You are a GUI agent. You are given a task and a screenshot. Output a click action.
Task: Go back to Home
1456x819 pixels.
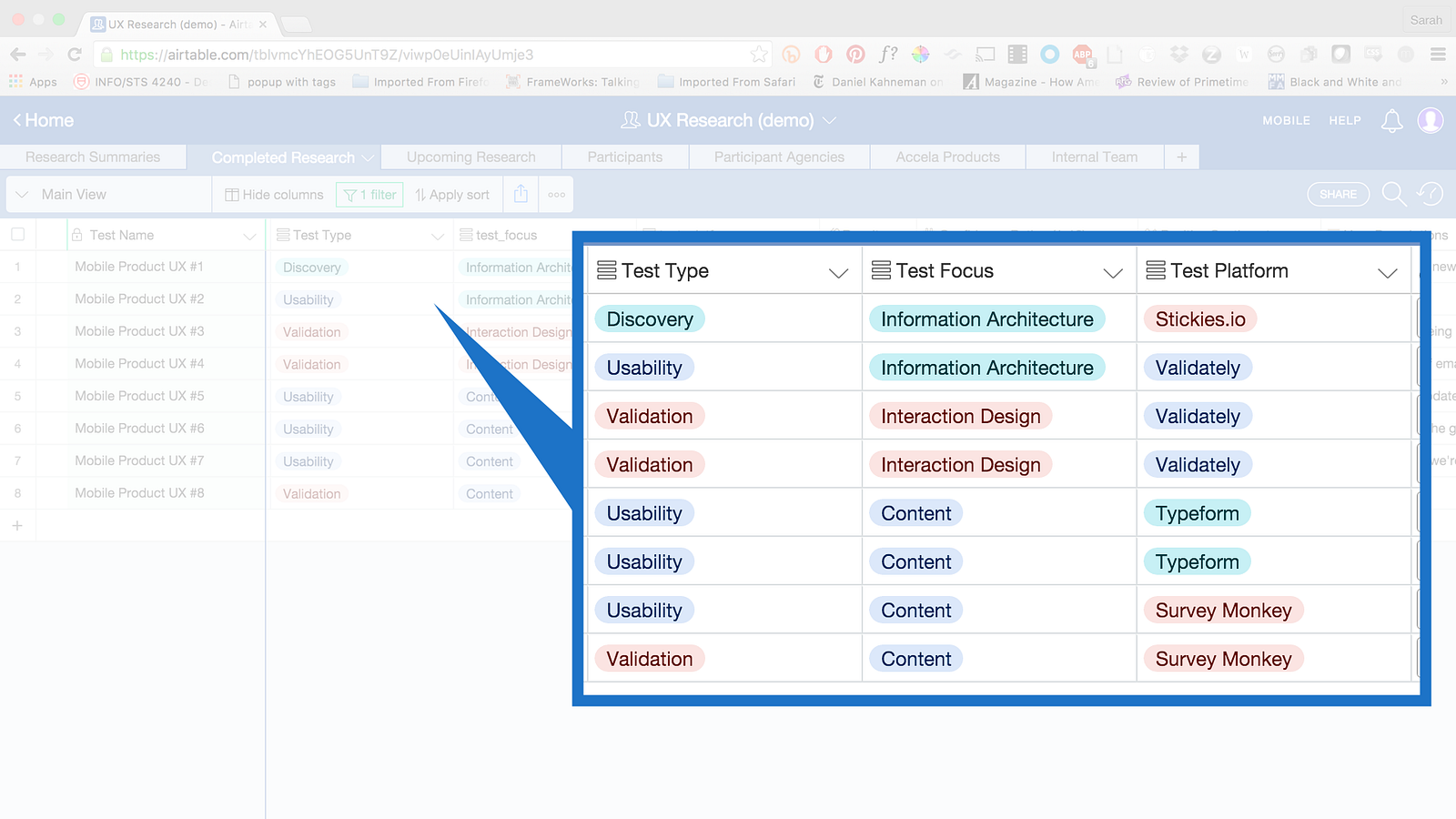43,120
